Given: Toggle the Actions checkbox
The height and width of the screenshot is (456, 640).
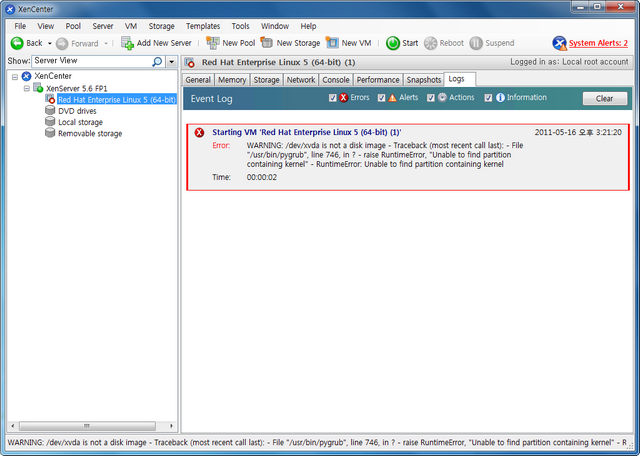Looking at the screenshot, I should click(431, 98).
